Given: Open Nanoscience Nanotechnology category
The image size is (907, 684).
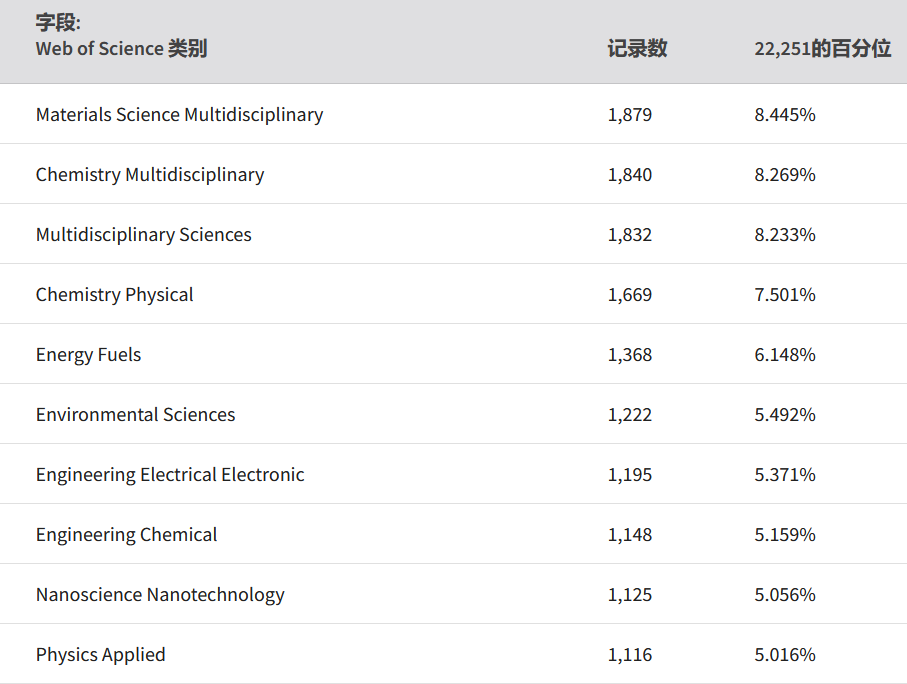Looking at the screenshot, I should pyautogui.click(x=160, y=594).
